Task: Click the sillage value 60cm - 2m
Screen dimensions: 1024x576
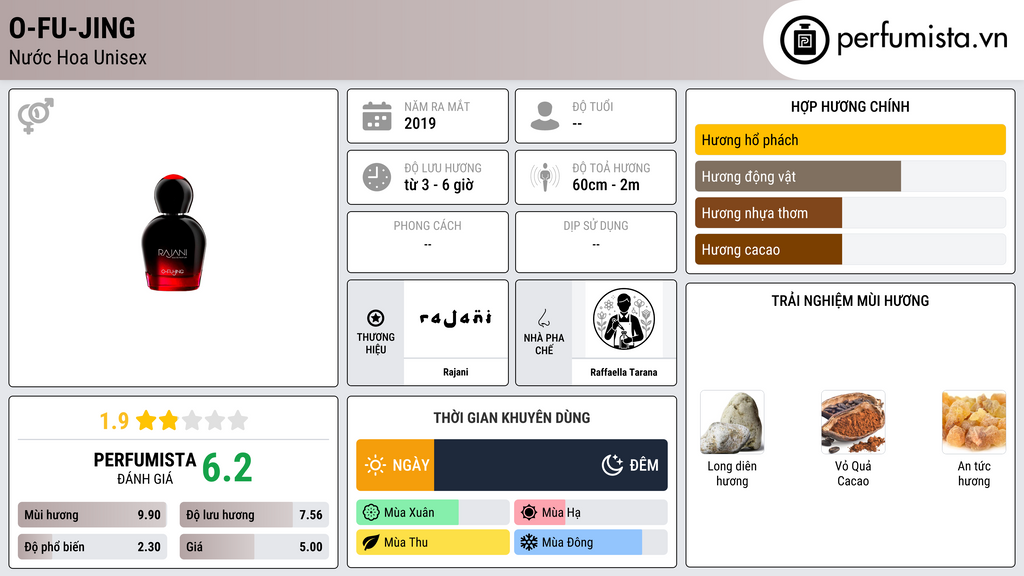Action: pos(606,185)
